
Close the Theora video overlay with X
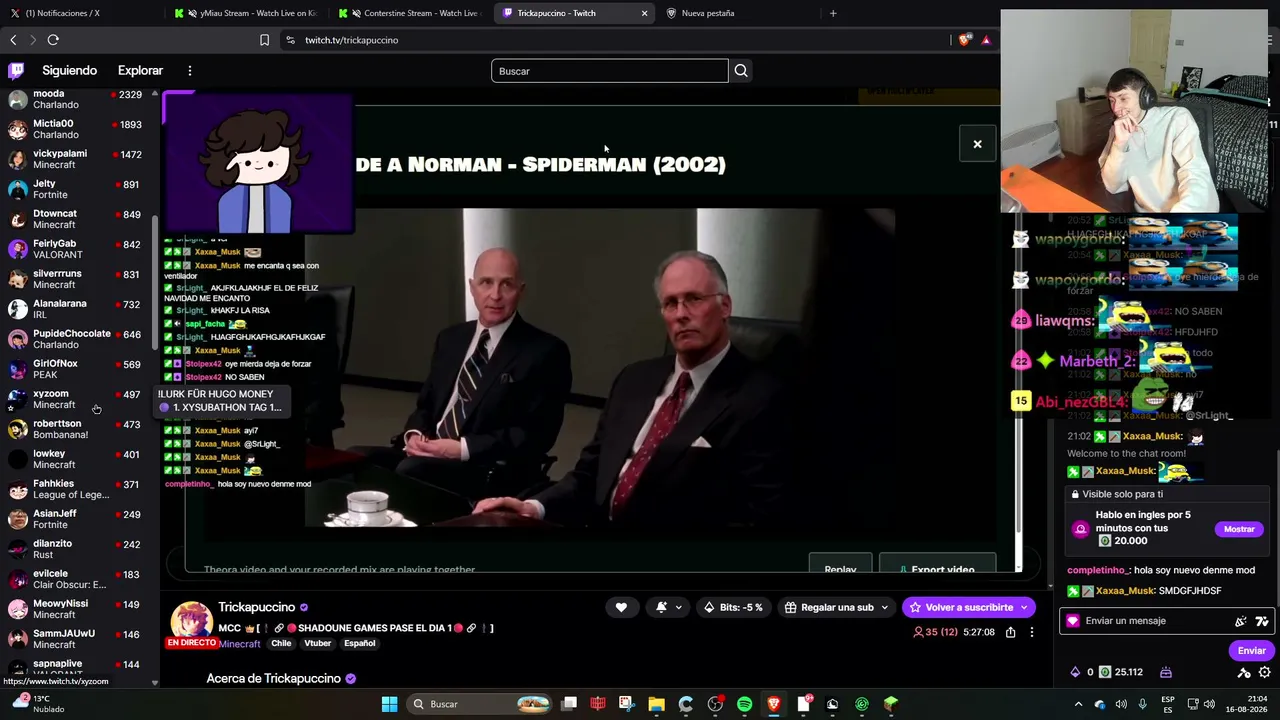[x=977, y=144]
